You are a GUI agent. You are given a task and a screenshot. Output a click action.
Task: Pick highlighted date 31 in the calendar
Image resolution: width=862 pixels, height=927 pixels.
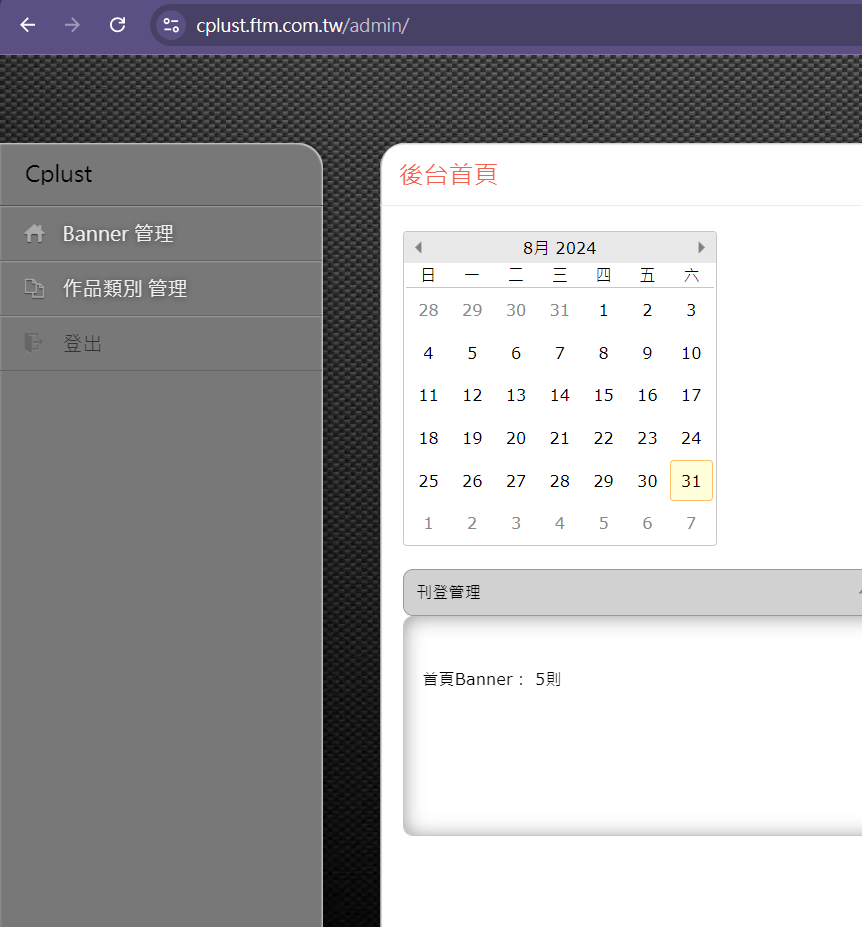[691, 481]
